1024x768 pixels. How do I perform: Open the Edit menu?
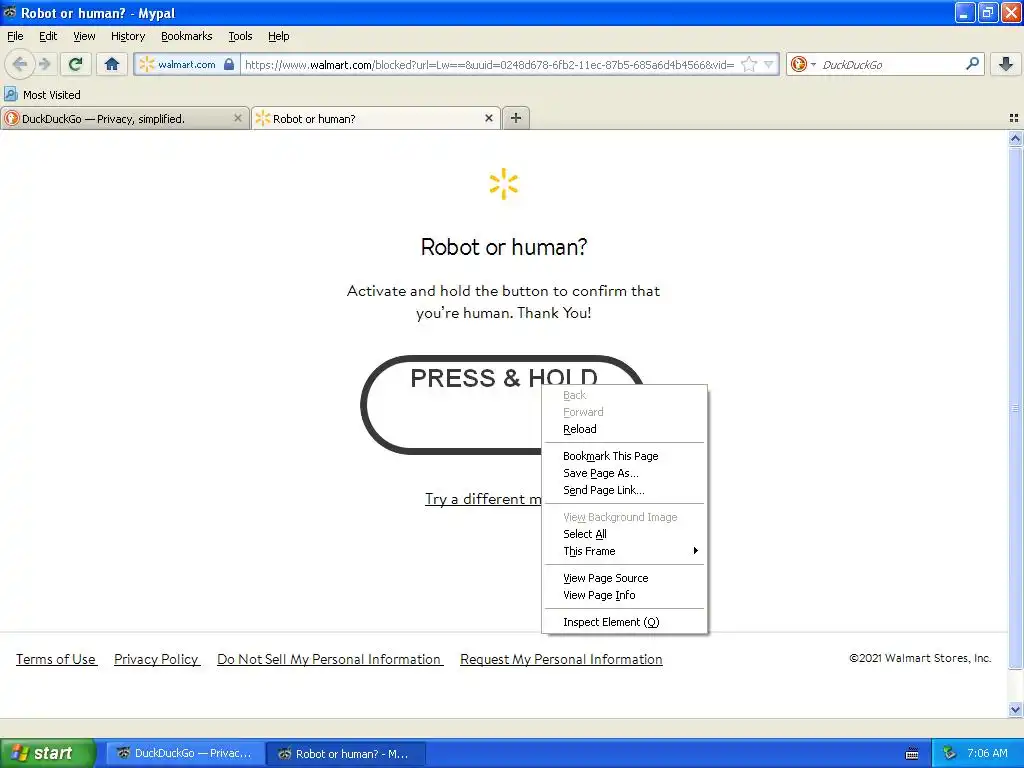tap(48, 36)
